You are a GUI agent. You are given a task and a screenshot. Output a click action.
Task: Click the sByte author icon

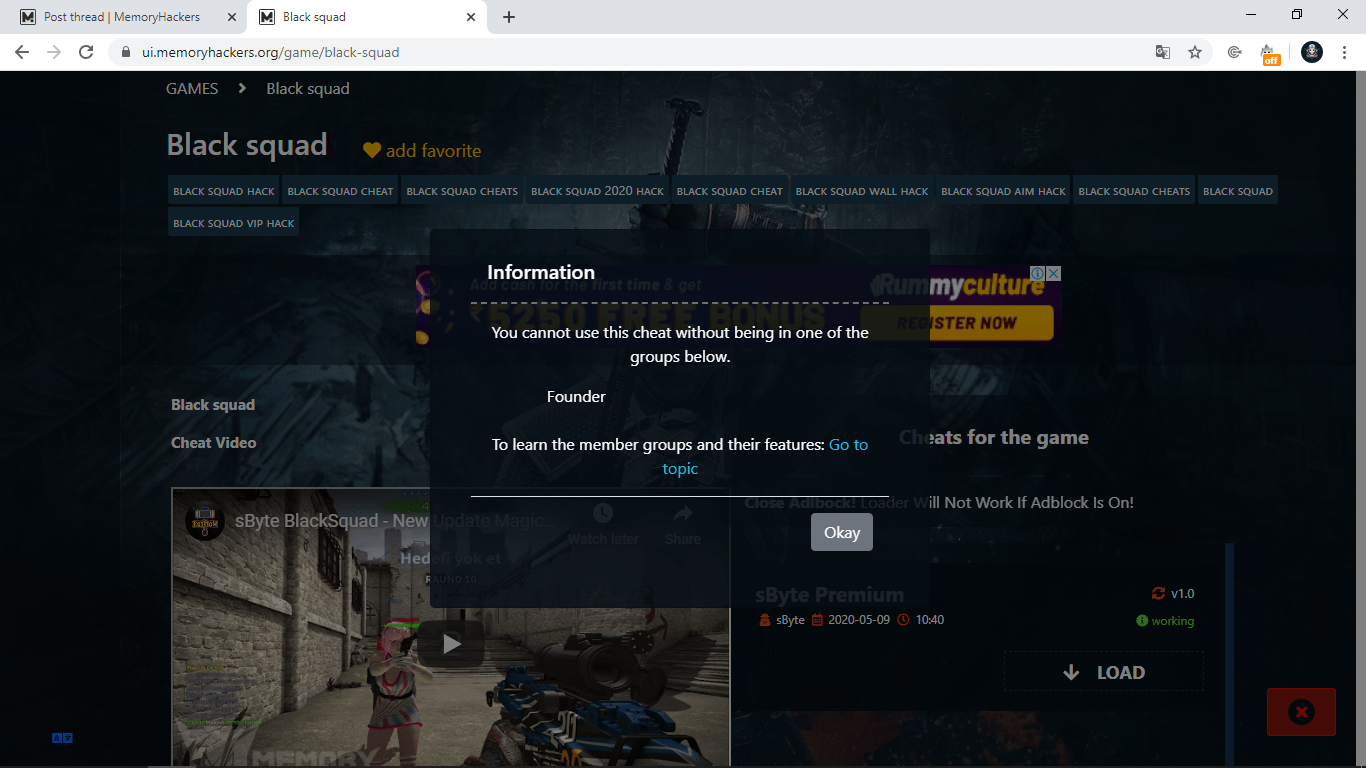point(764,620)
